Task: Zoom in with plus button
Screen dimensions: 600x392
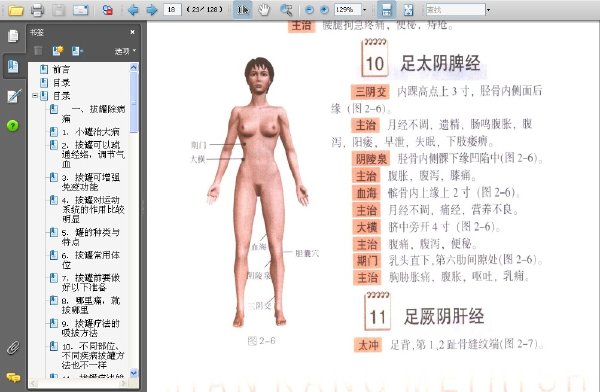Action: 324,10
